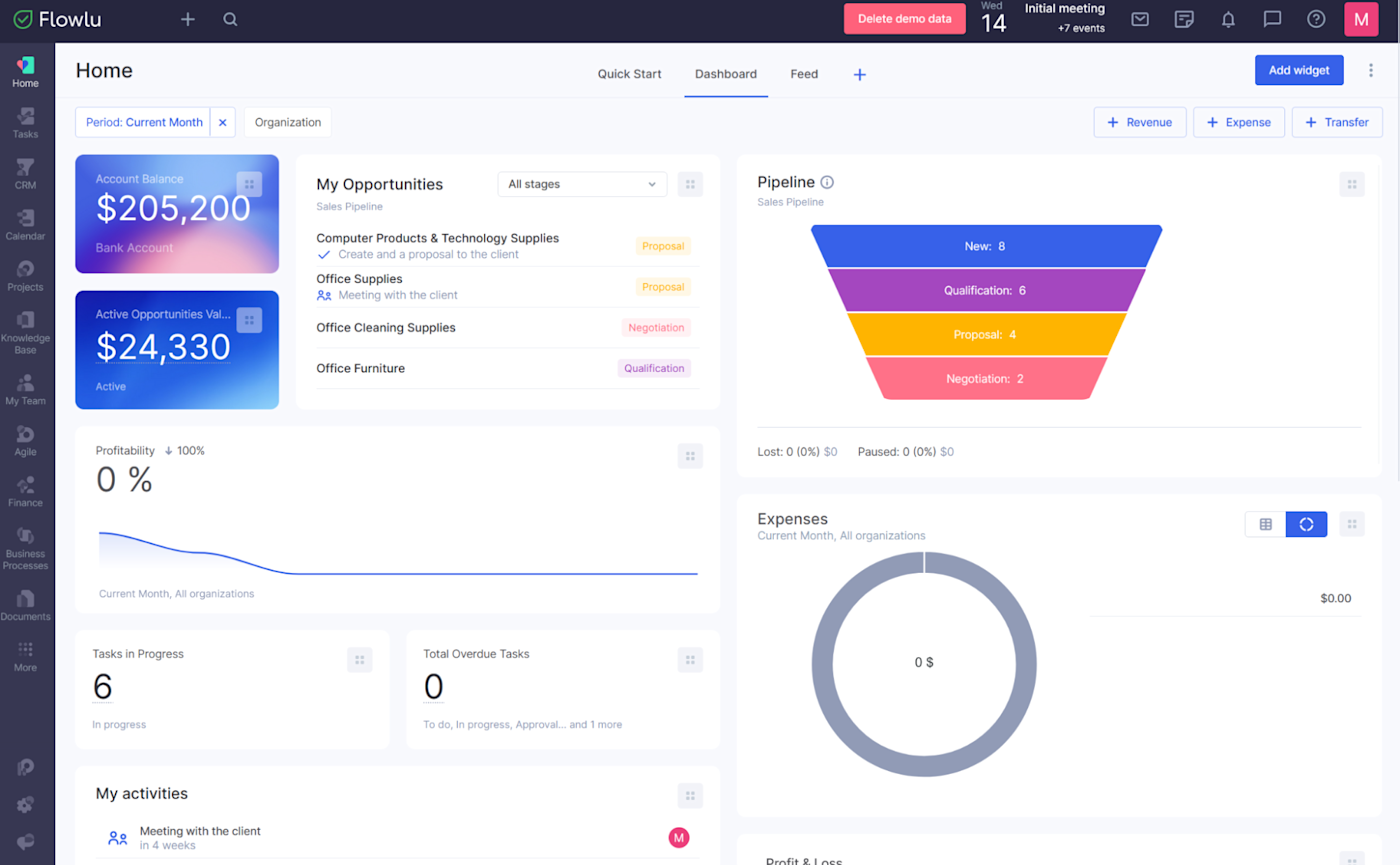Open the Account Balance widget handle menu
This screenshot has height=865, width=1400.
(x=249, y=184)
